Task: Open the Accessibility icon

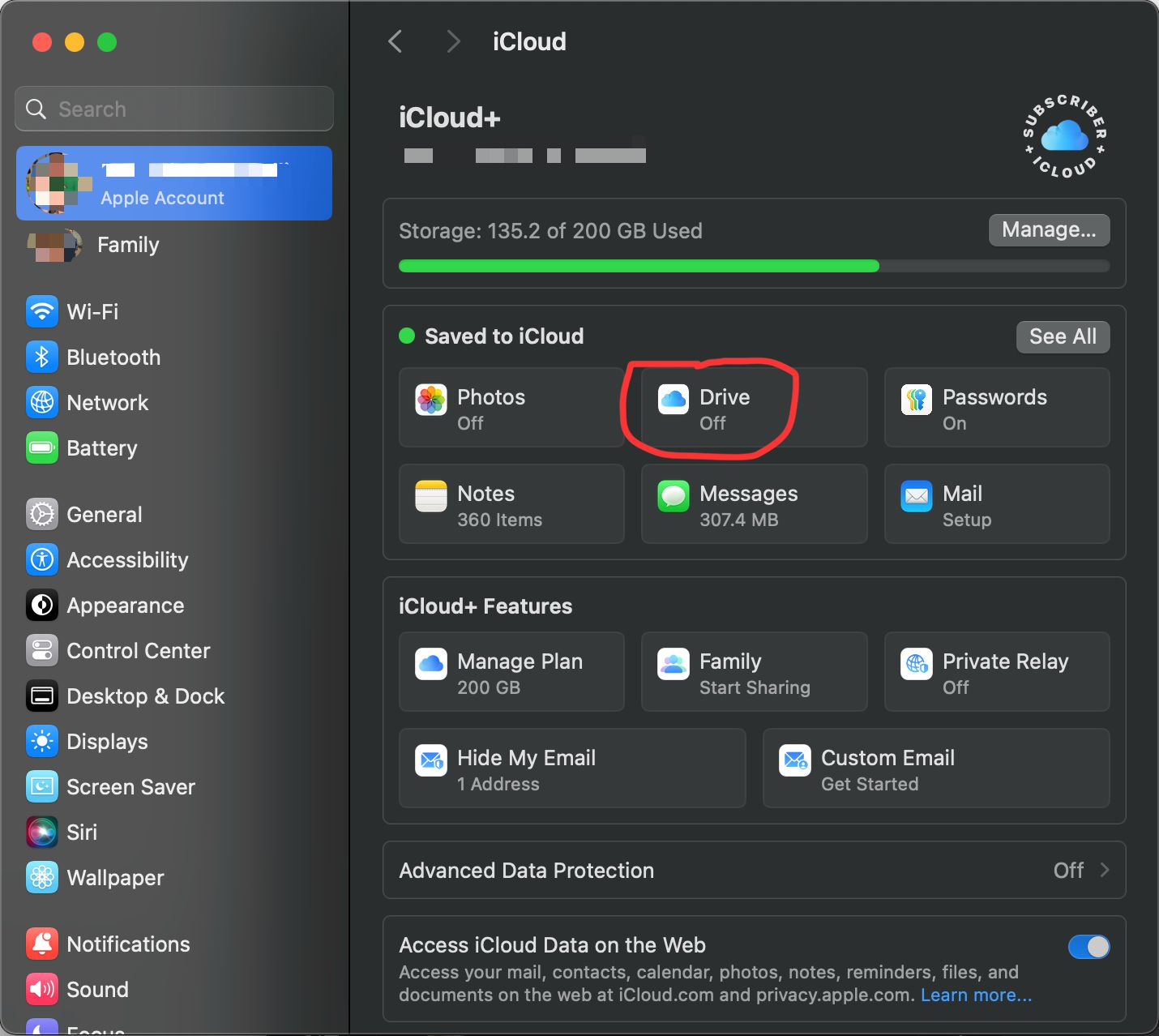Action: [42, 559]
